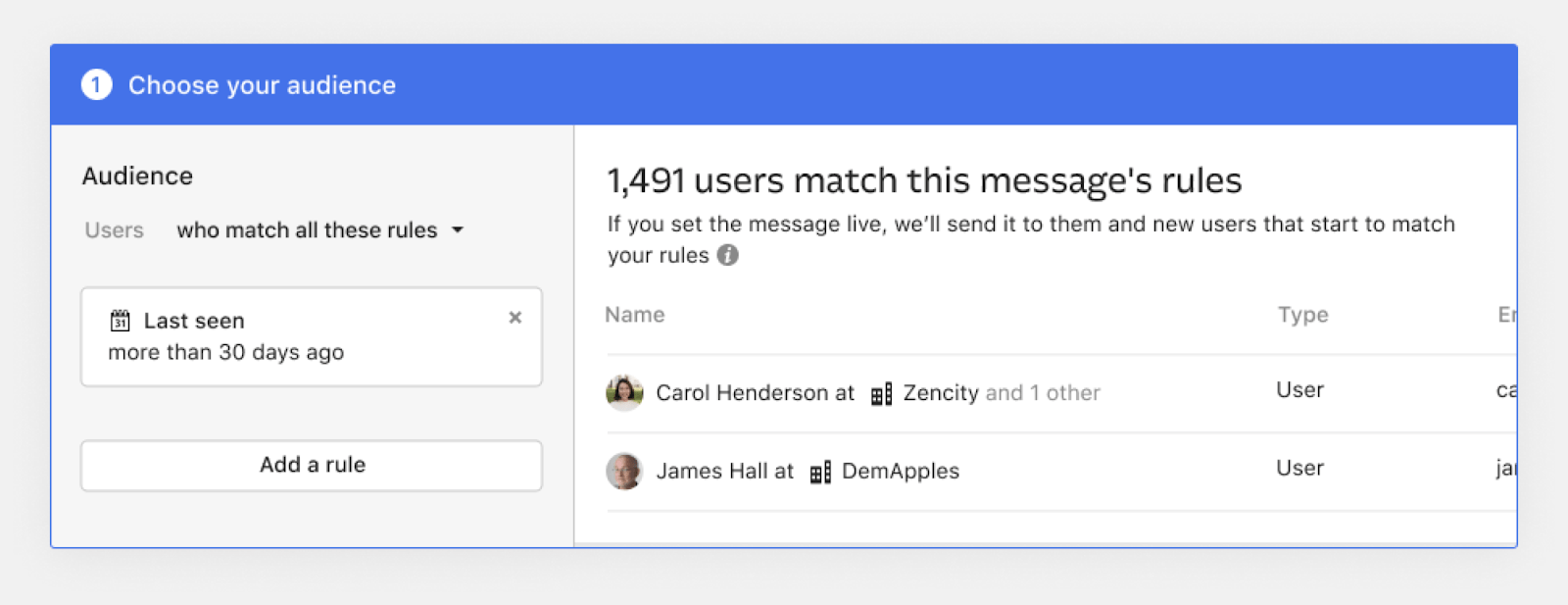
Task: Click the company icon next to Zencity
Action: click(881, 393)
